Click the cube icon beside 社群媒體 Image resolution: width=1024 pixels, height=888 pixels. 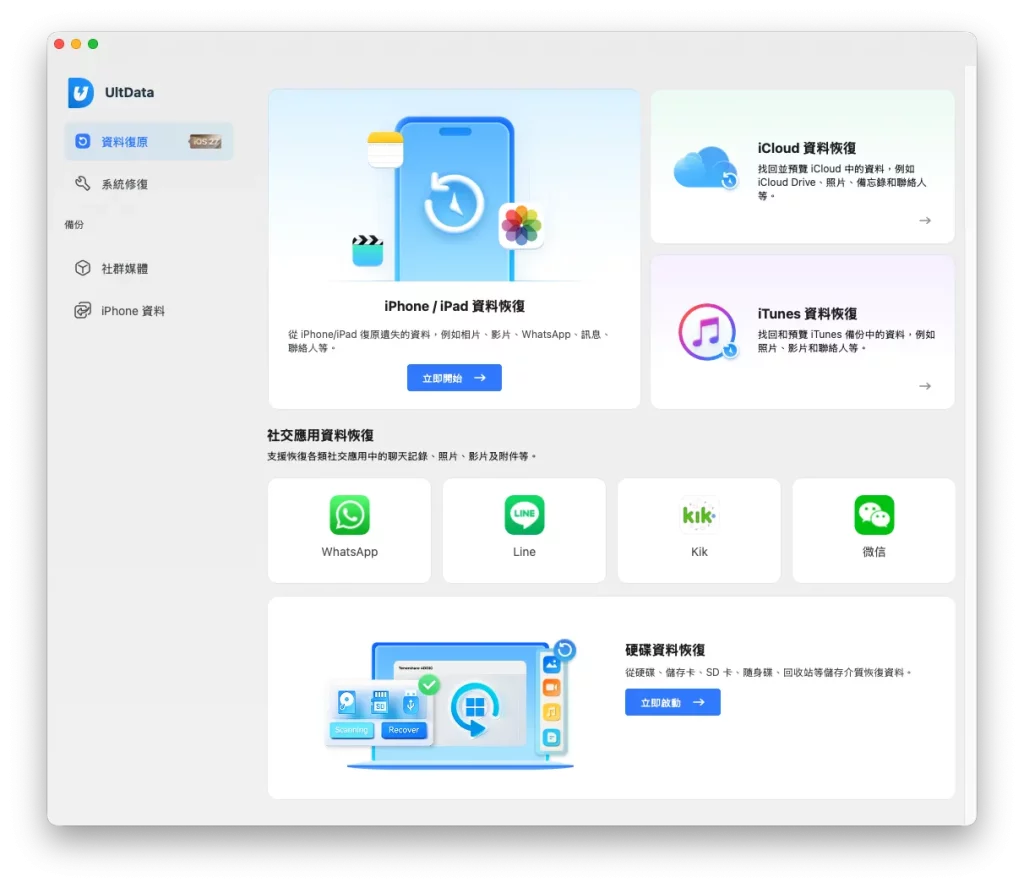[x=82, y=268]
